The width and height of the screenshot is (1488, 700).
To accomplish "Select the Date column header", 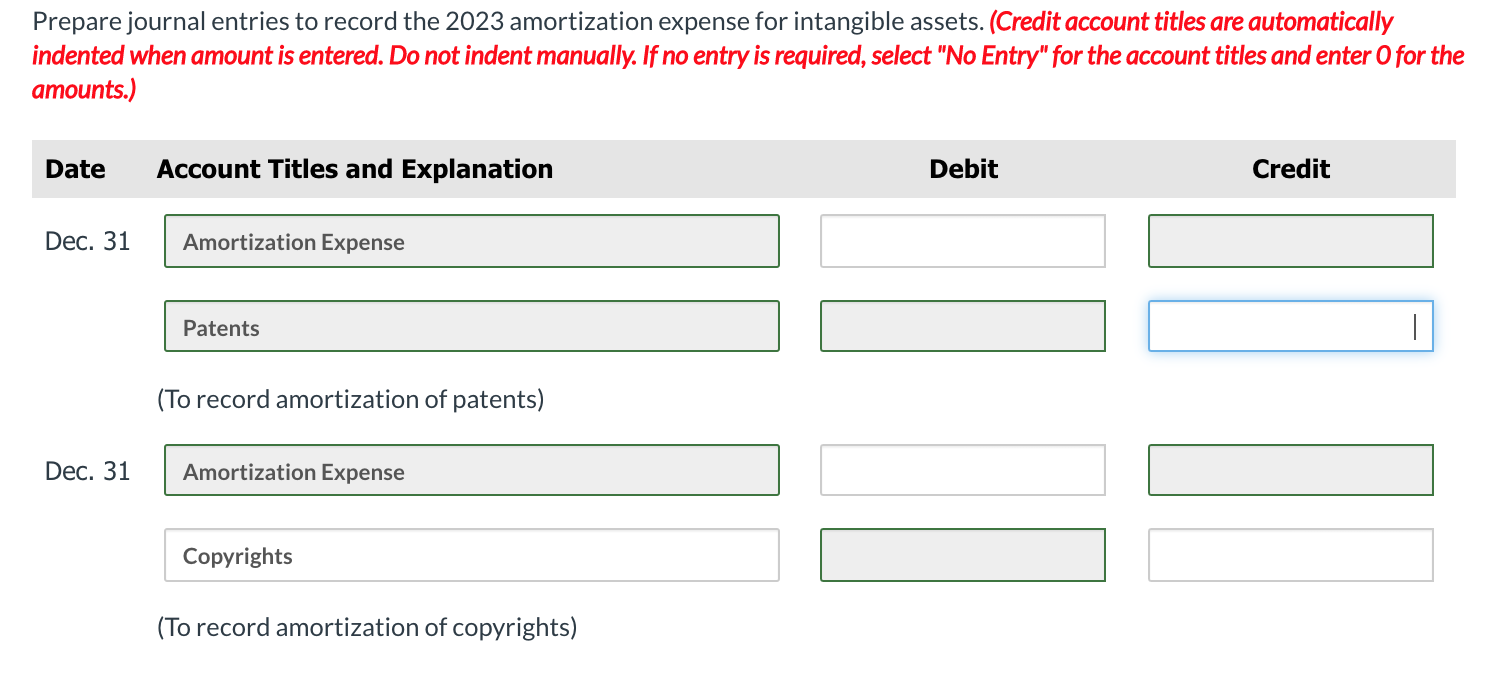I will point(75,169).
